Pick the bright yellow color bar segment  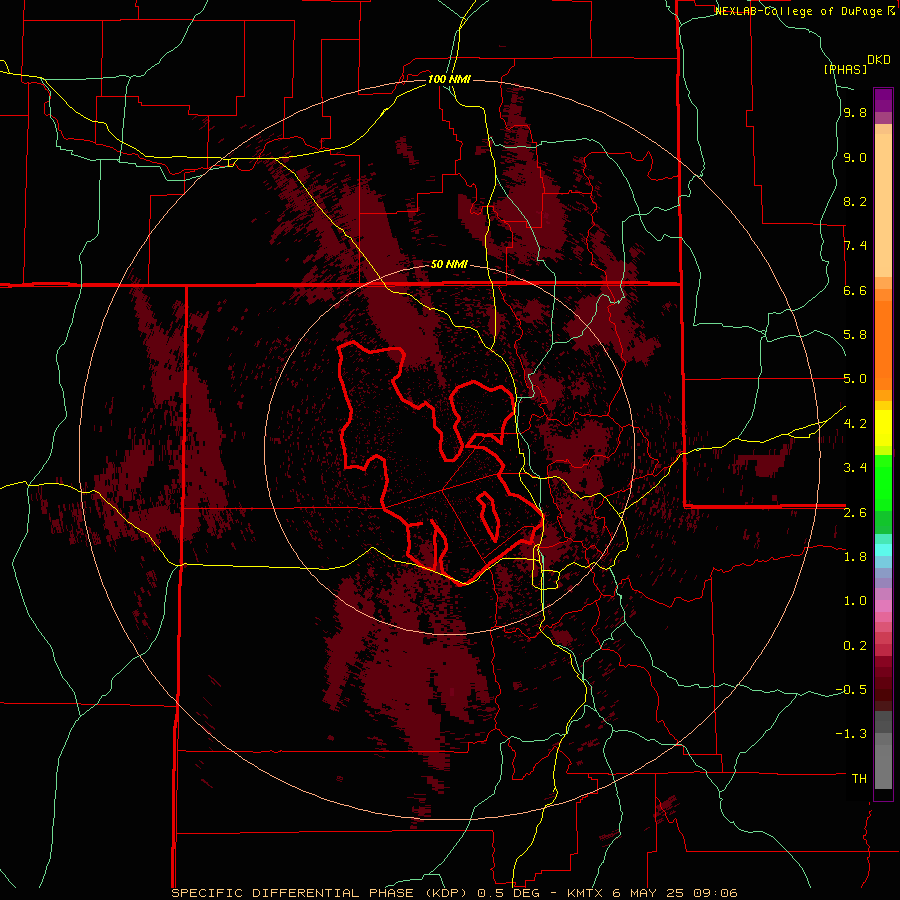click(x=883, y=428)
